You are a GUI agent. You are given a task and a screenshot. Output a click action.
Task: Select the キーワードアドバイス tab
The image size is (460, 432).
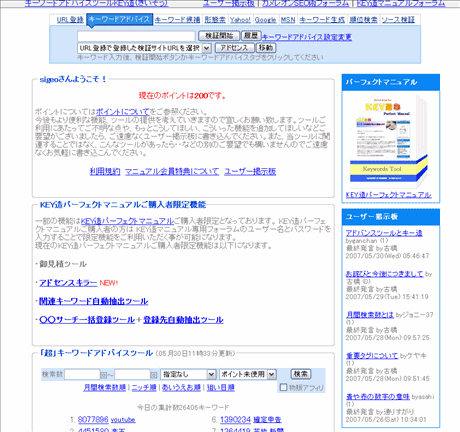119,20
